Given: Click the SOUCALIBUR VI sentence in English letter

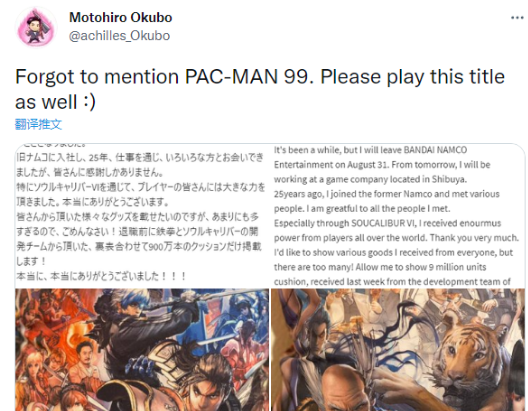Looking at the screenshot, I should [387, 224].
